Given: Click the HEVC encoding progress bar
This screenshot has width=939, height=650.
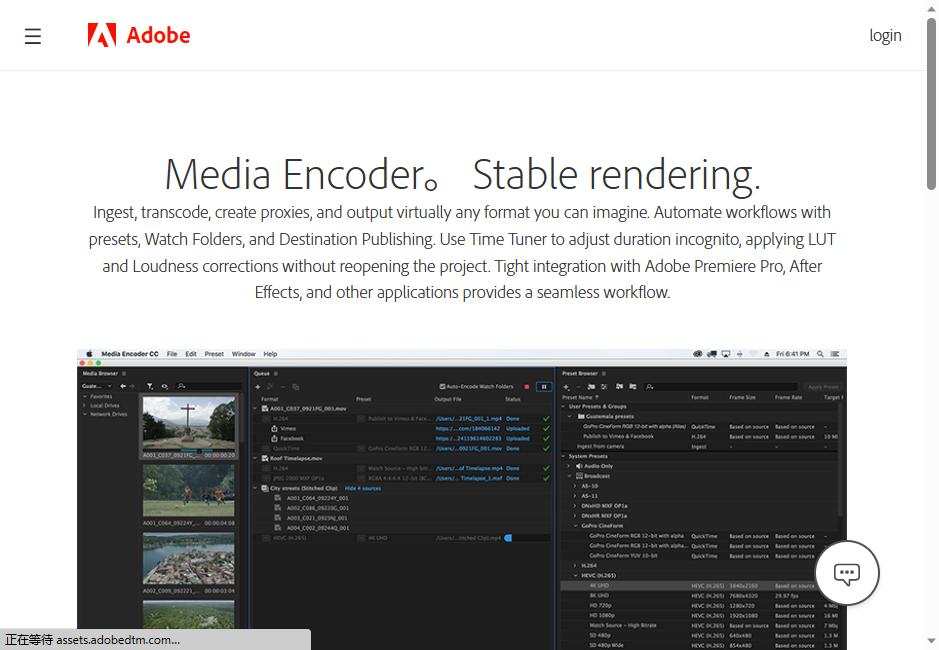Looking at the screenshot, I should (x=526, y=538).
